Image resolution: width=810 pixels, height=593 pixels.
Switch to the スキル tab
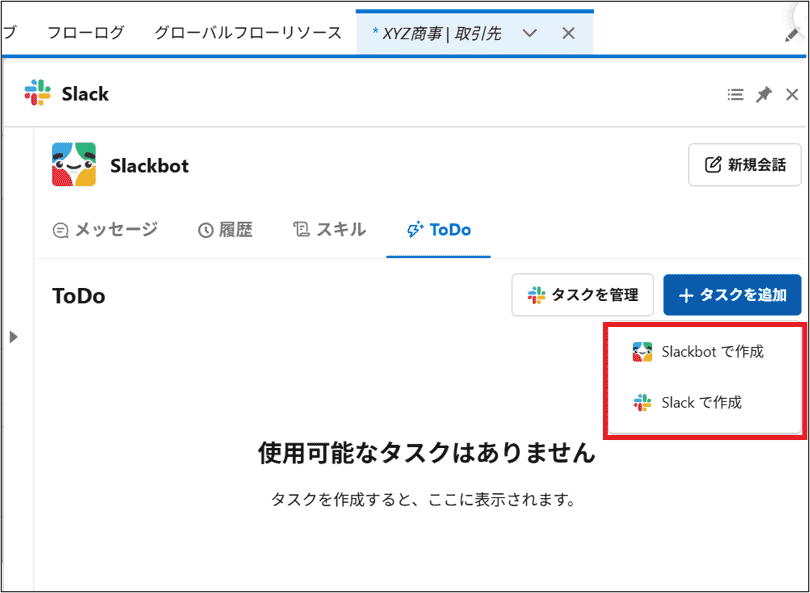coord(330,229)
